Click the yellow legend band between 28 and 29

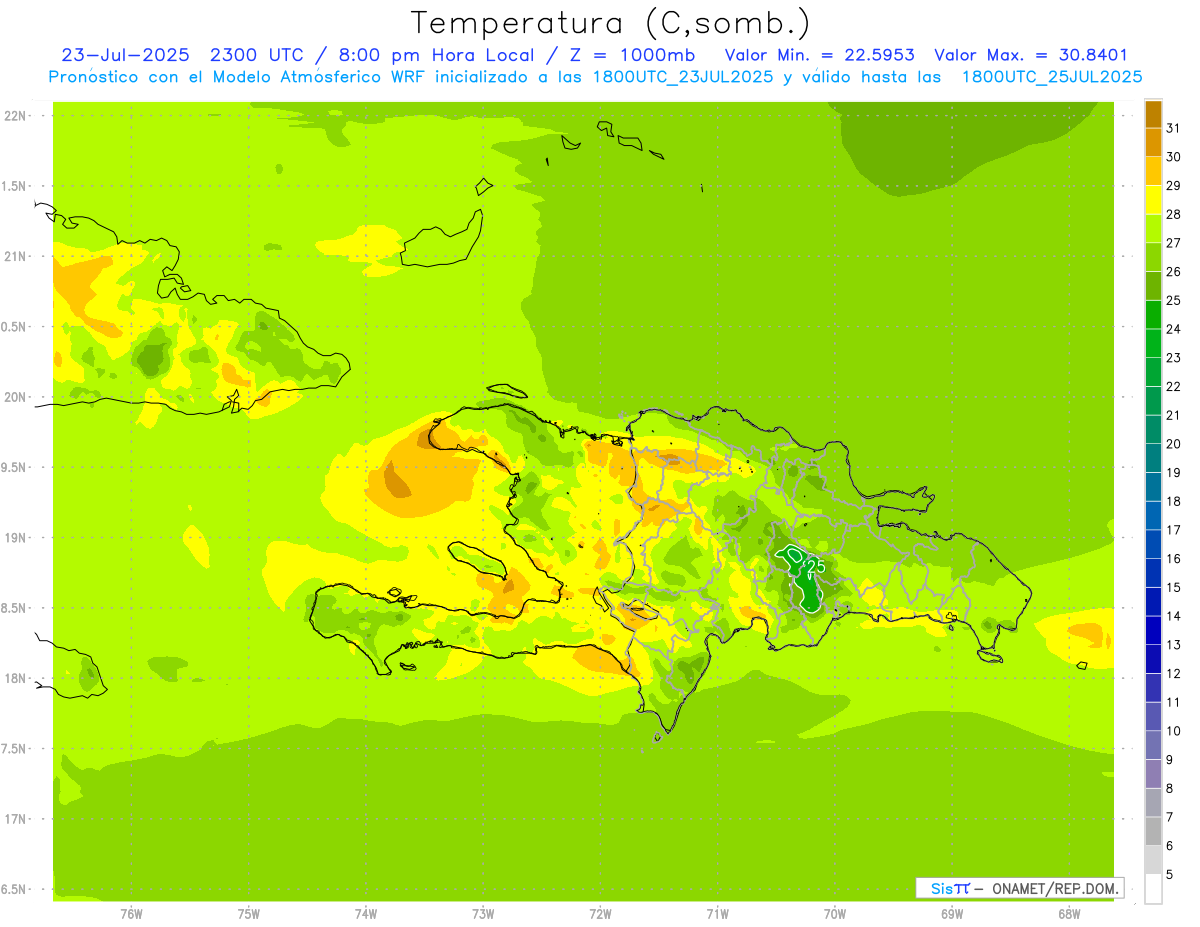pos(1153,199)
